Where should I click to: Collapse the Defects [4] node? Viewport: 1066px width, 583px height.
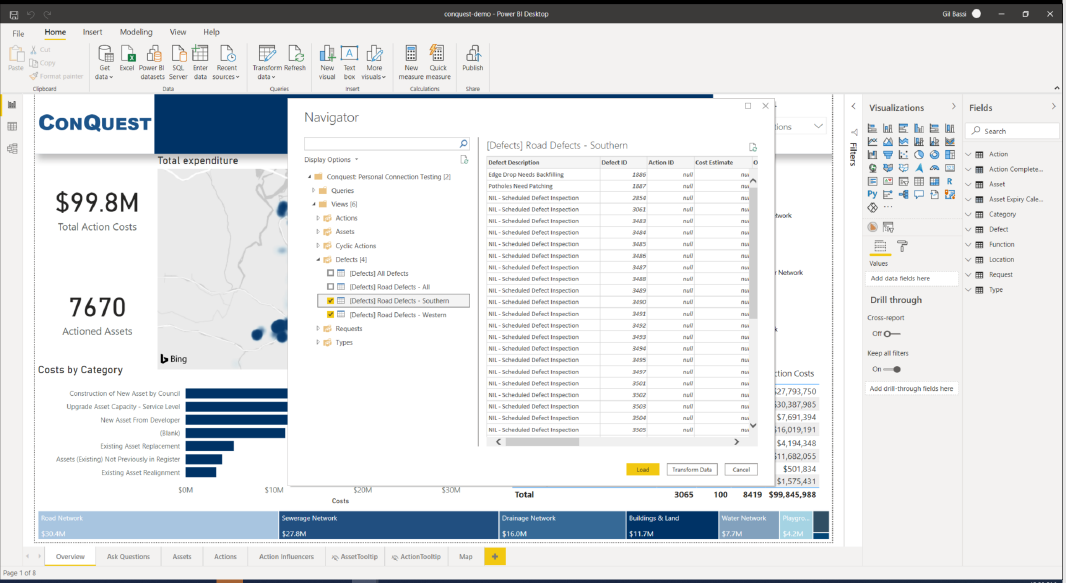[x=318, y=260]
